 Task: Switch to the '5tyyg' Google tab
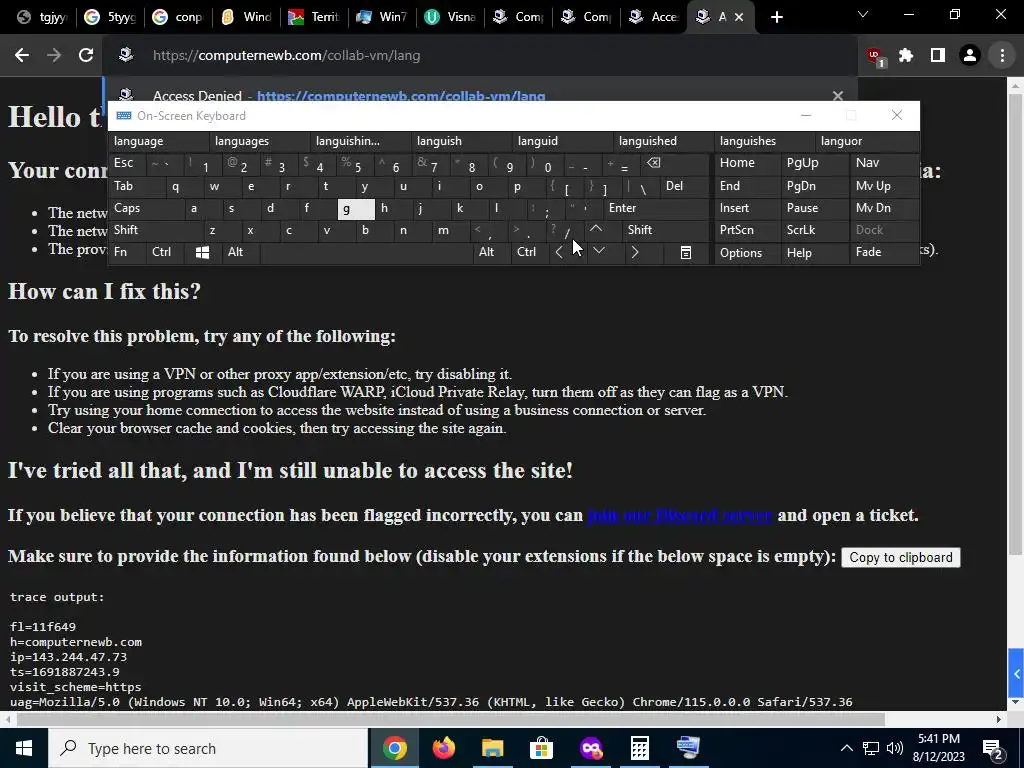click(x=110, y=17)
